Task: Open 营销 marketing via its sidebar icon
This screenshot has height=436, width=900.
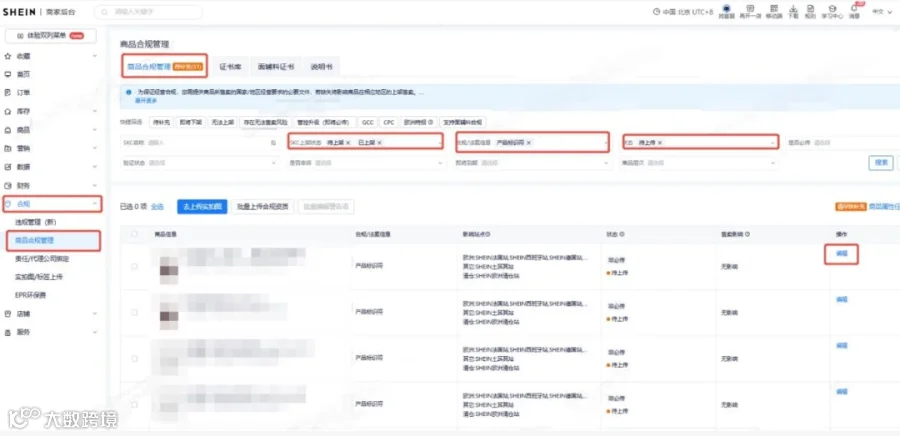Action: (x=7, y=149)
